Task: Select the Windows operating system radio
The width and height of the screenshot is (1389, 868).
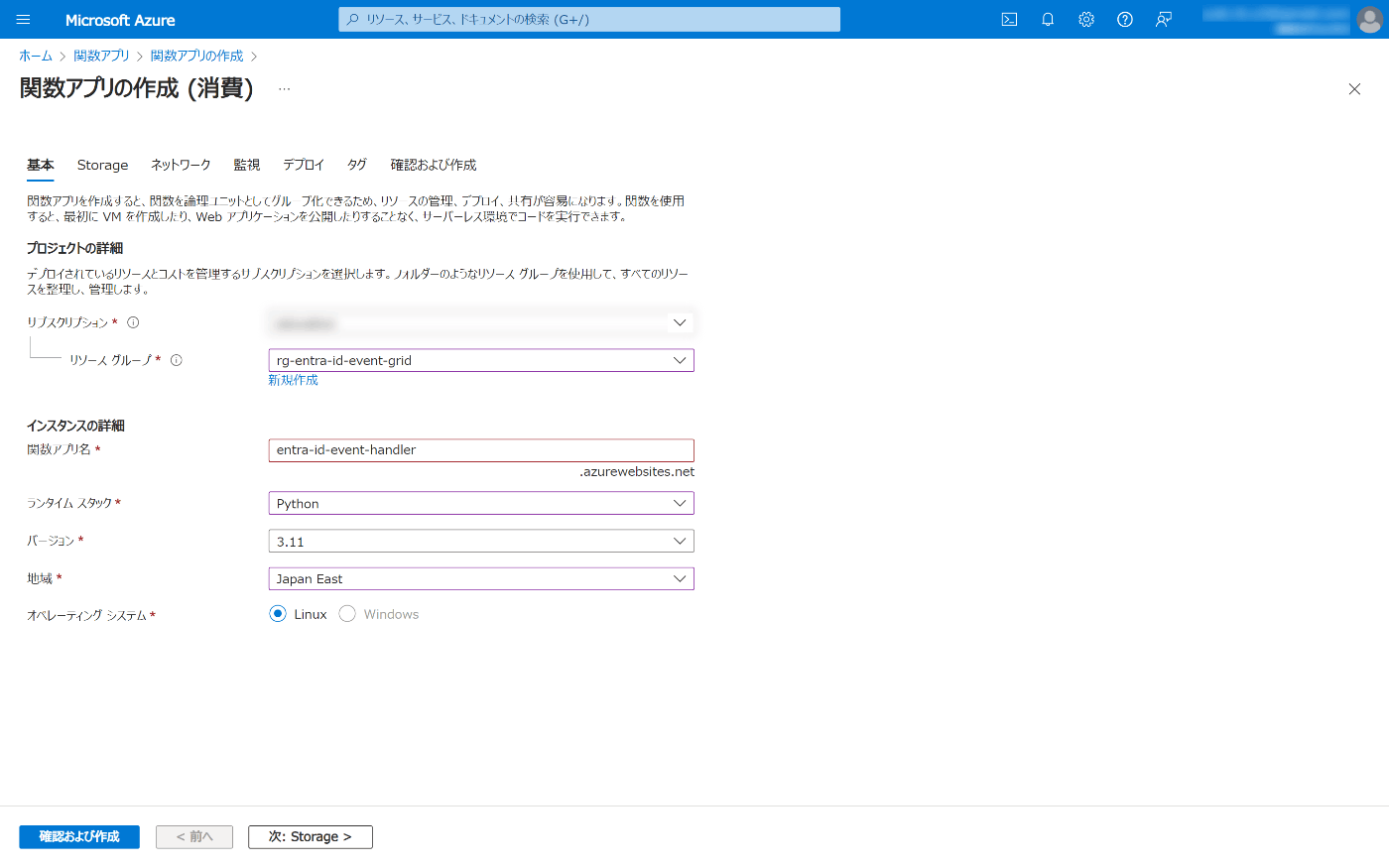Action: point(347,614)
